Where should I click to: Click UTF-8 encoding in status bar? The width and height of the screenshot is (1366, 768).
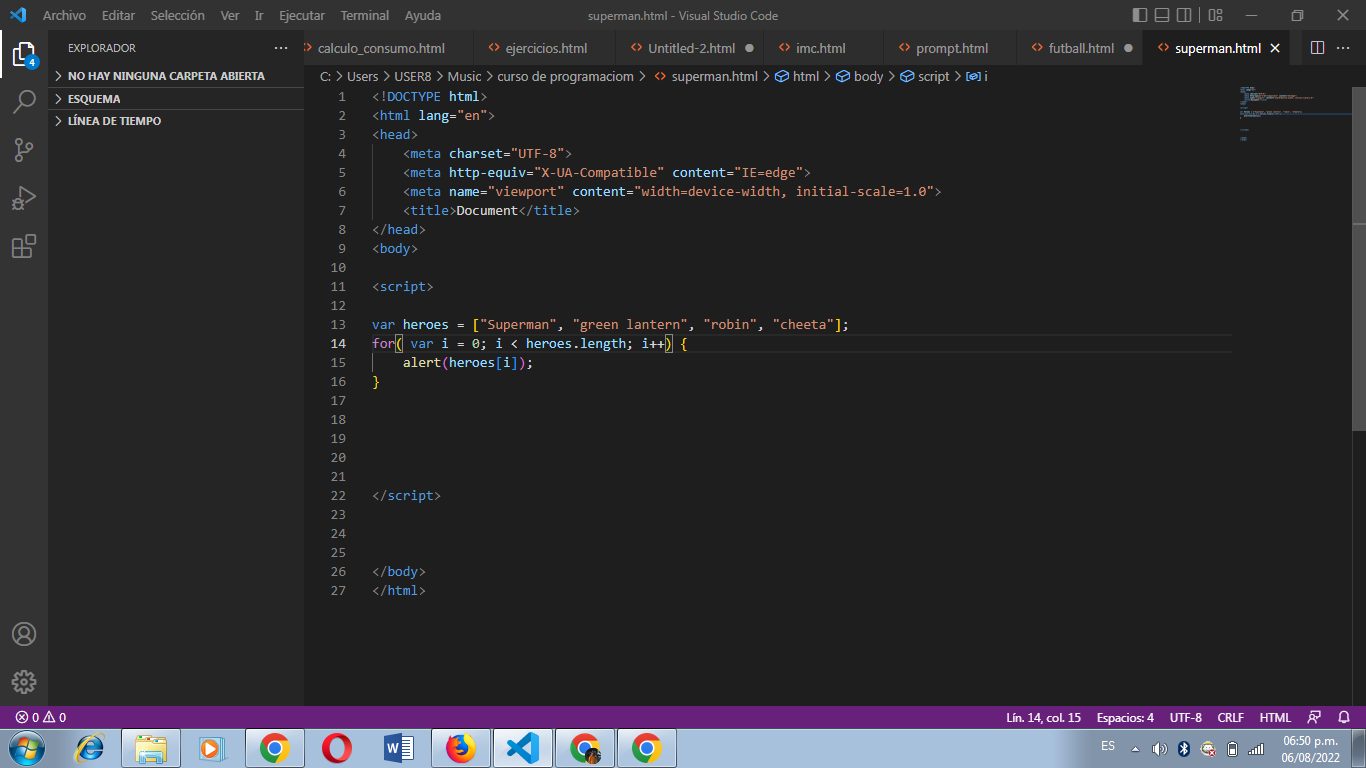tap(1186, 717)
